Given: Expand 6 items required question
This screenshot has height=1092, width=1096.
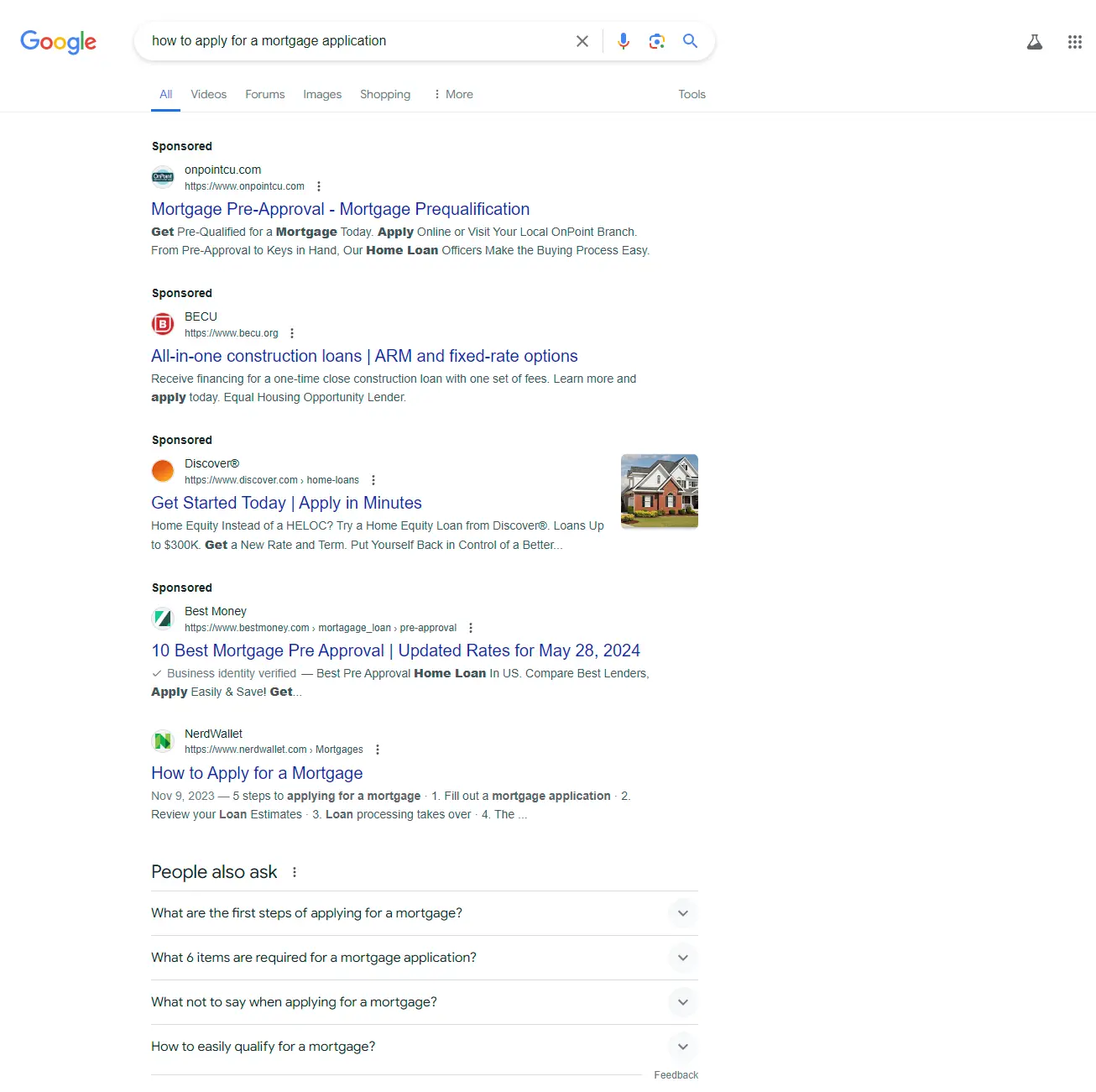Looking at the screenshot, I should pos(425,958).
